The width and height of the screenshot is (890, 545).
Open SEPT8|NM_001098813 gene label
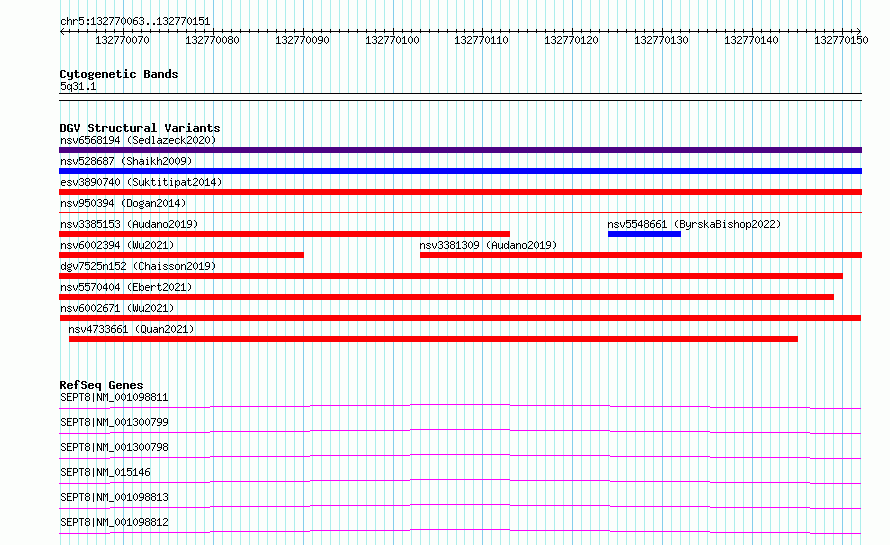(114, 497)
